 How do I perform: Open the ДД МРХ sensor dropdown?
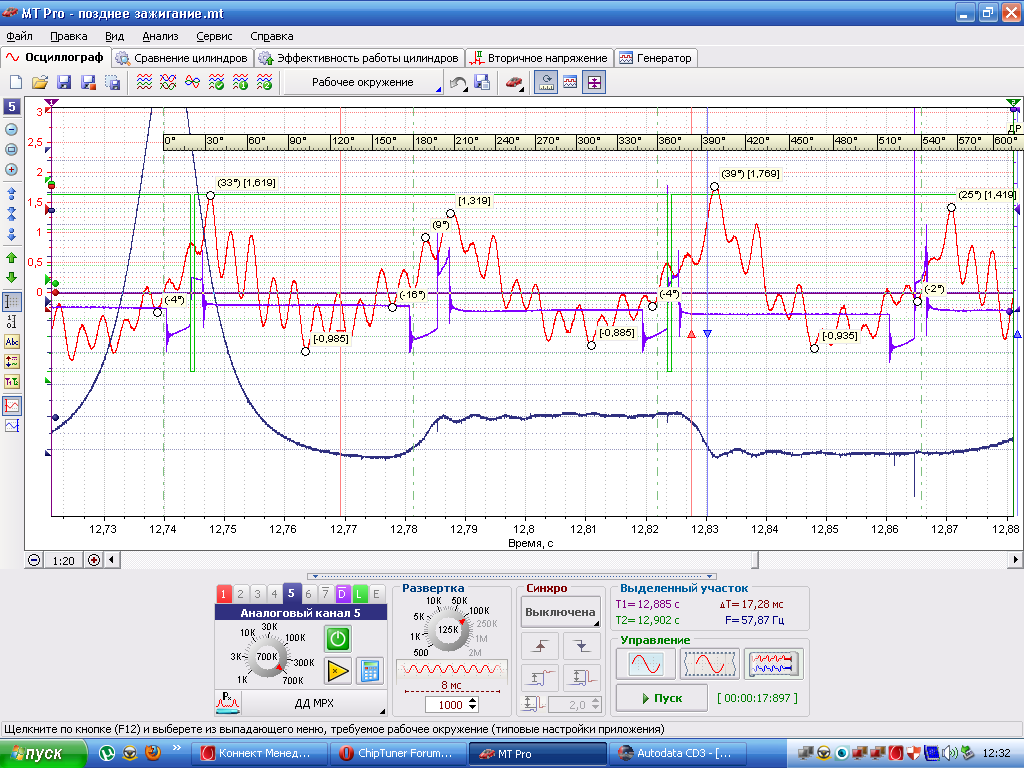tap(314, 703)
